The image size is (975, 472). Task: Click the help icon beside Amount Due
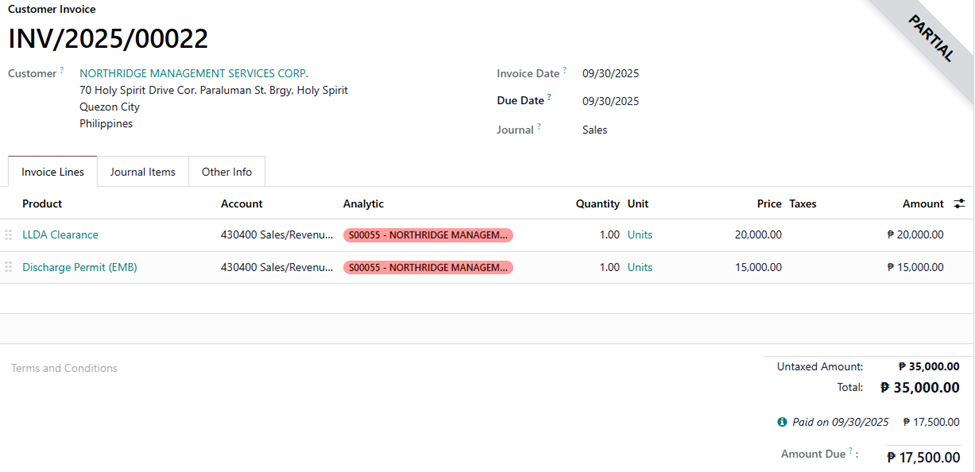pos(851,452)
